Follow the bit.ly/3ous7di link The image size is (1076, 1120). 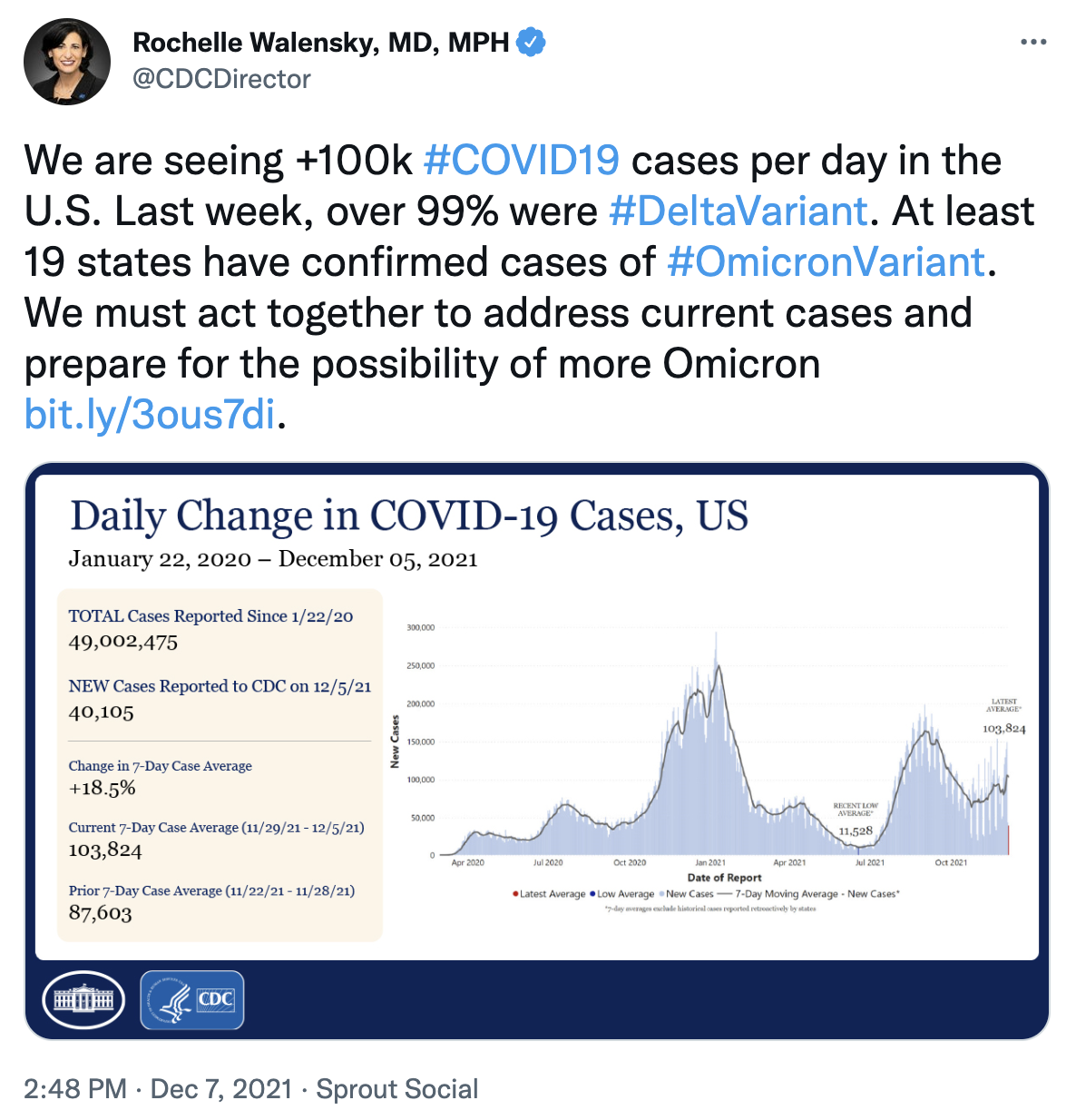click(150, 415)
